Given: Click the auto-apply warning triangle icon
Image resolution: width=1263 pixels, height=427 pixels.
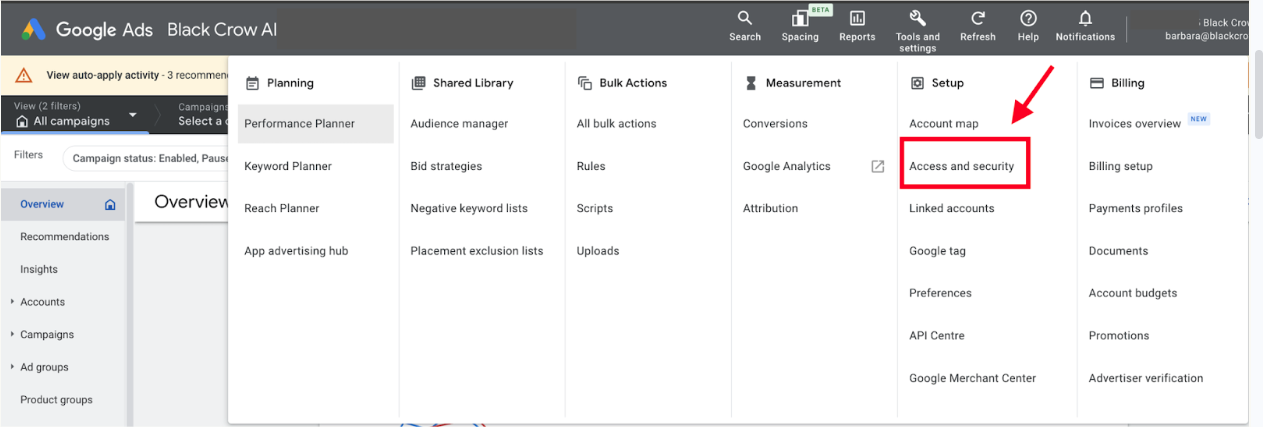Looking at the screenshot, I should (x=24, y=75).
